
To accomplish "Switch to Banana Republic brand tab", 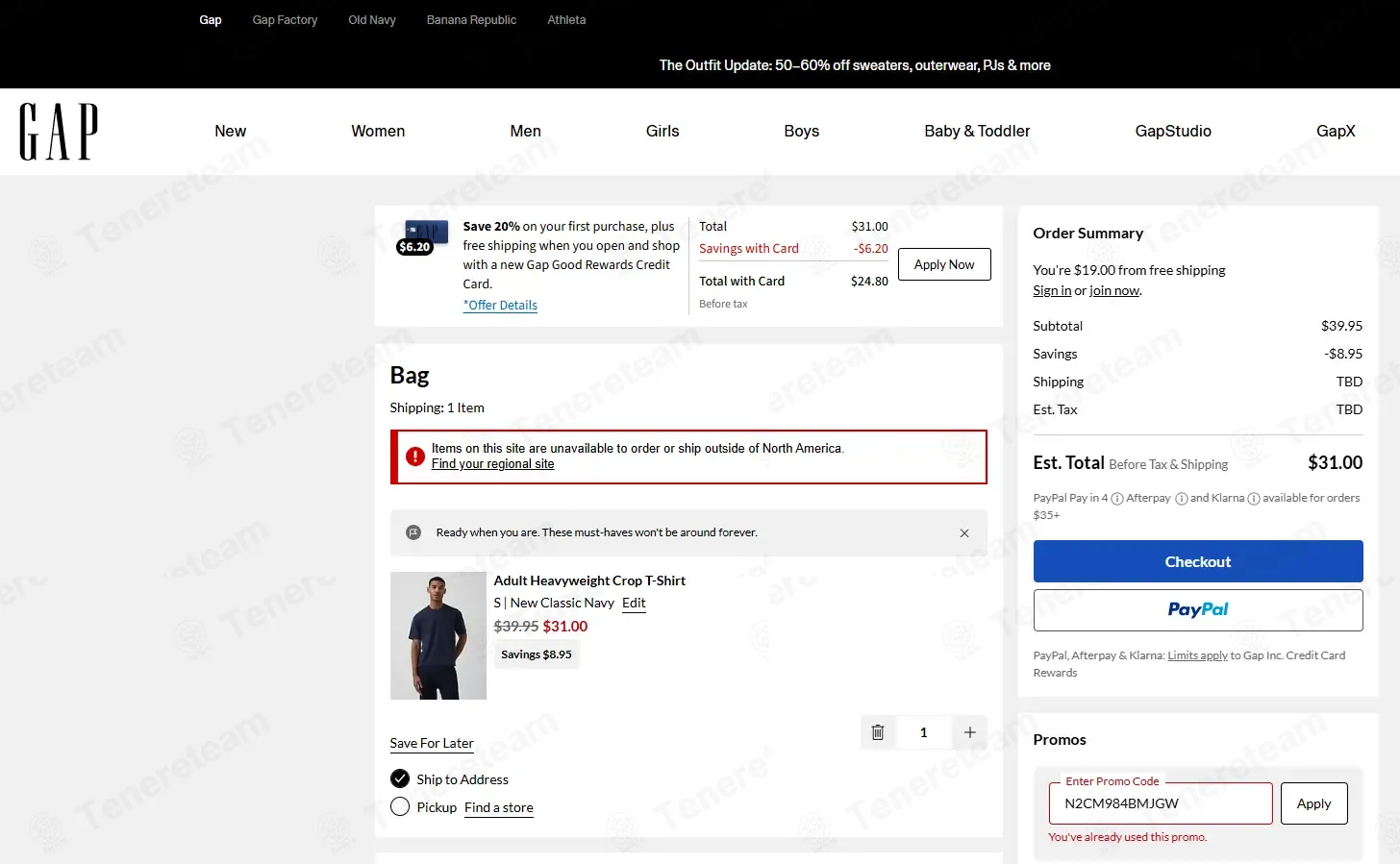I will click(471, 19).
